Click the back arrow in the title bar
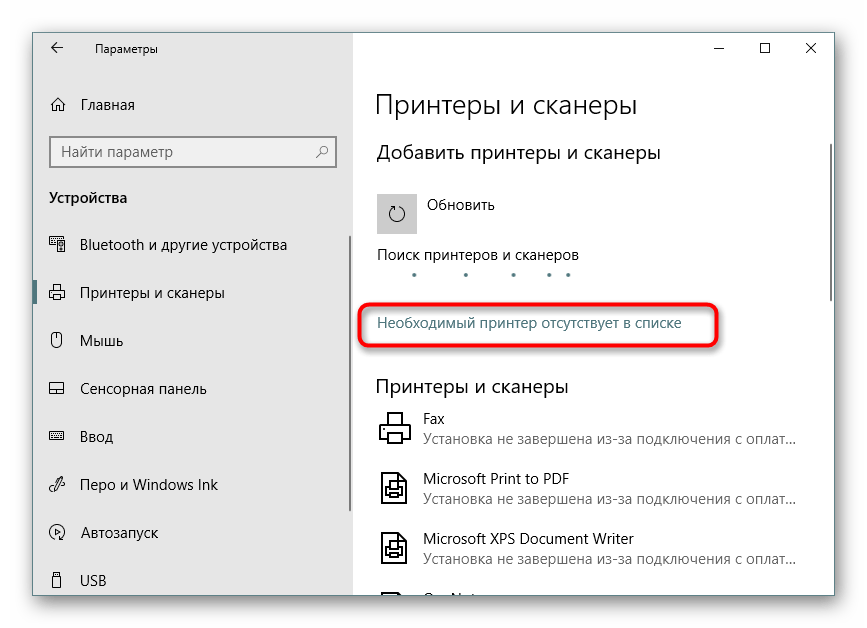 point(56,47)
